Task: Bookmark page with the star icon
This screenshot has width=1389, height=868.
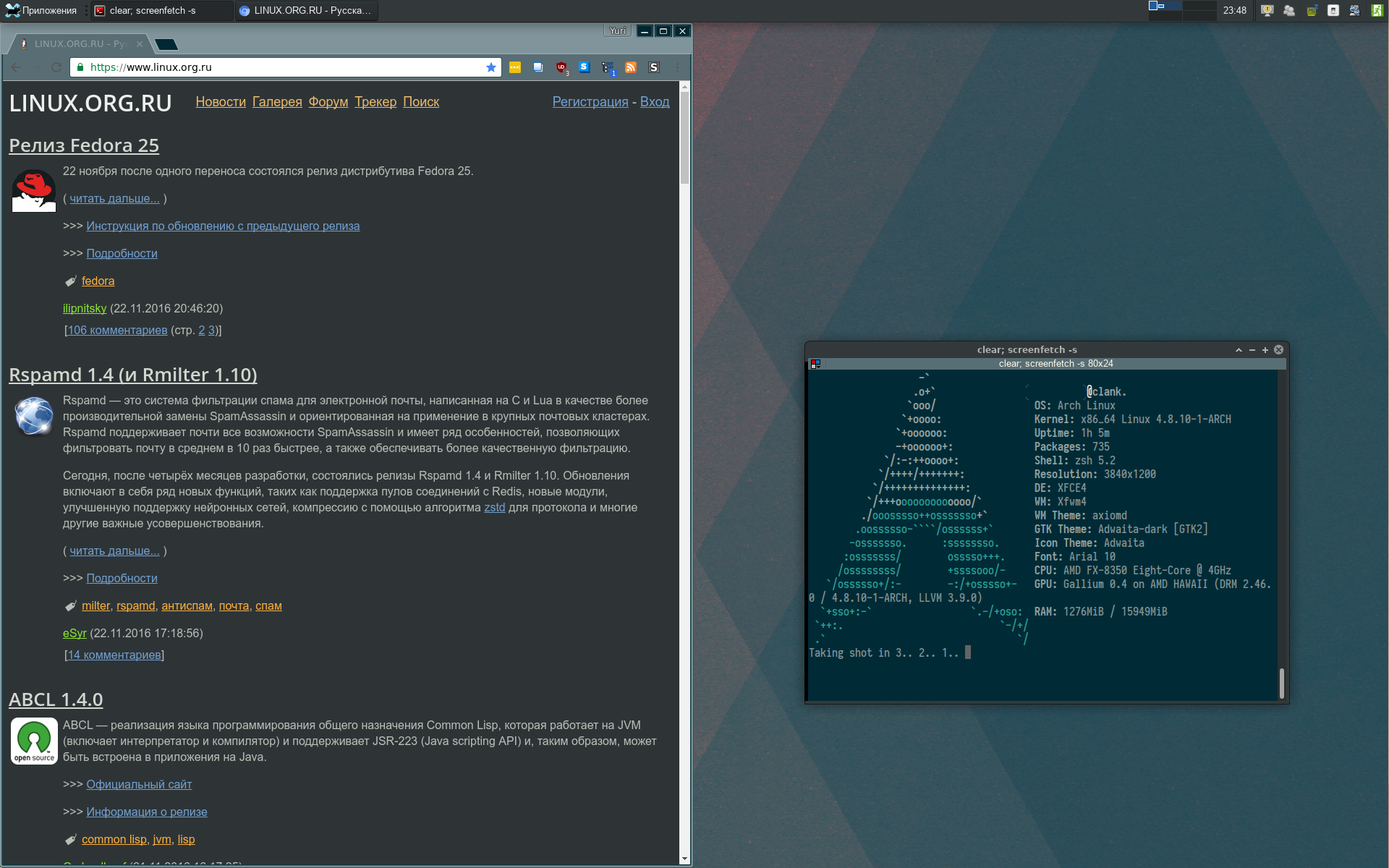Action: (491, 67)
